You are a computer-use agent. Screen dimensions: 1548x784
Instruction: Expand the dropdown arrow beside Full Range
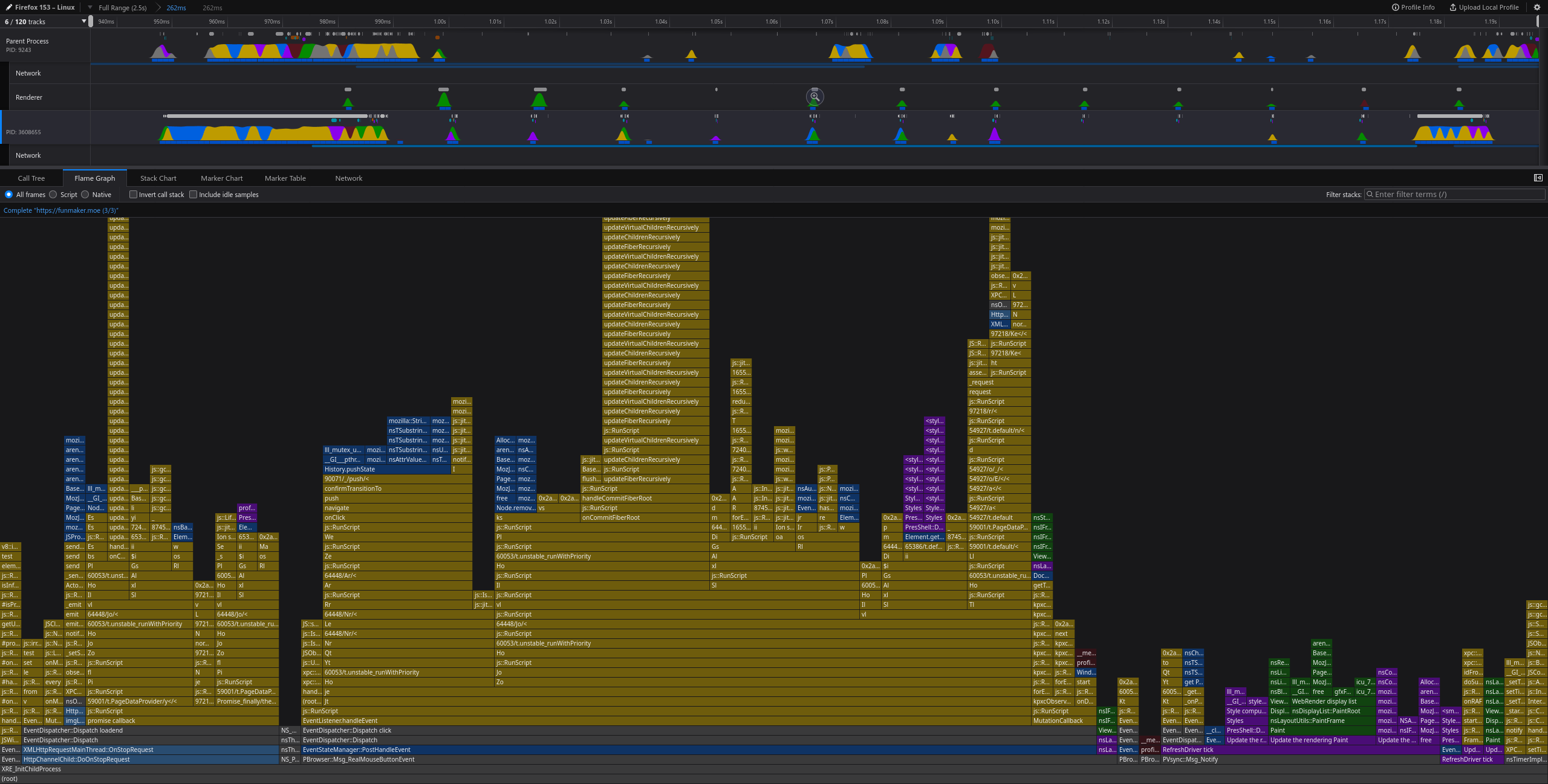pyautogui.click(x=89, y=7)
